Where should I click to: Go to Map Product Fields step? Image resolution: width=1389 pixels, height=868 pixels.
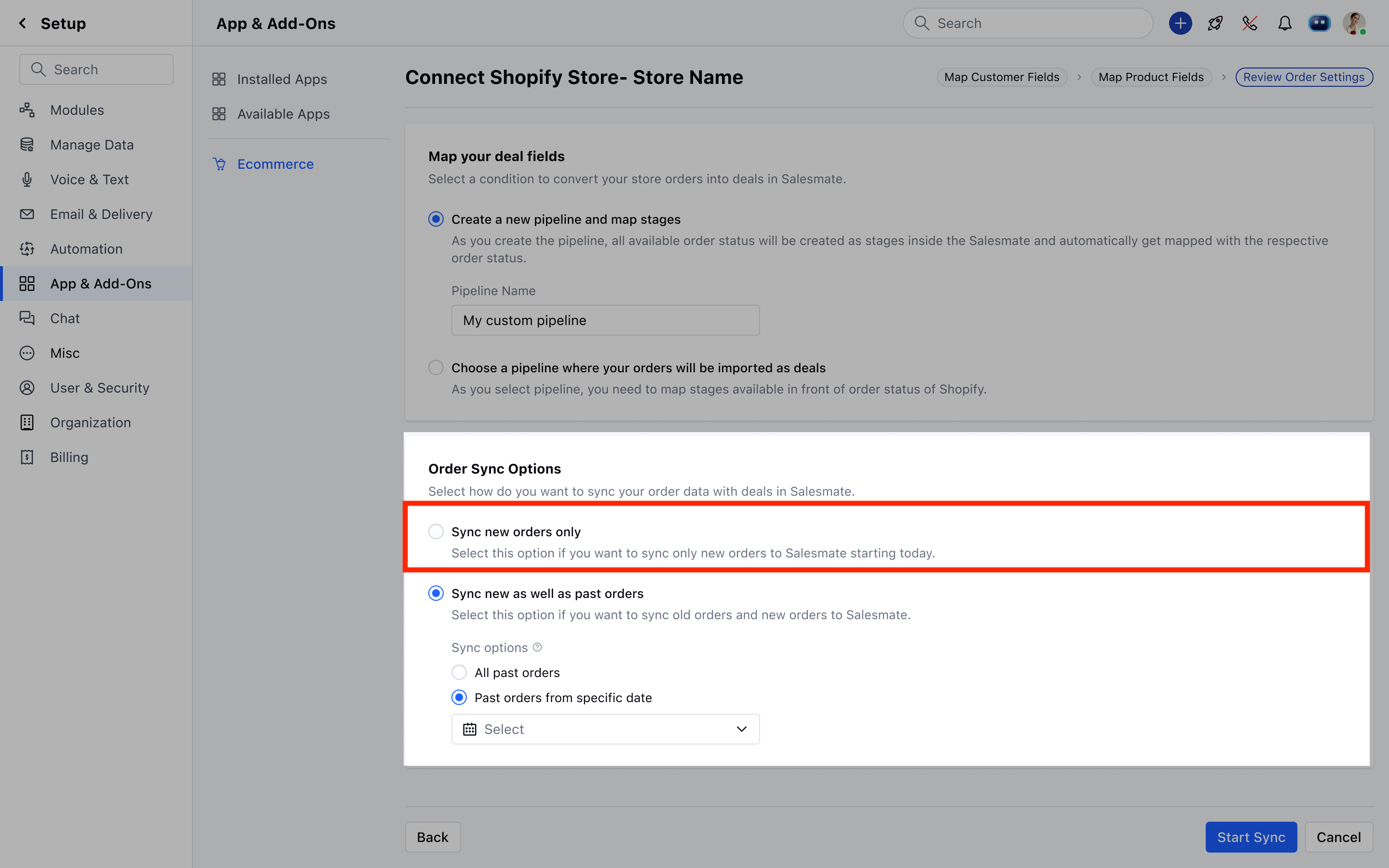(x=1151, y=77)
